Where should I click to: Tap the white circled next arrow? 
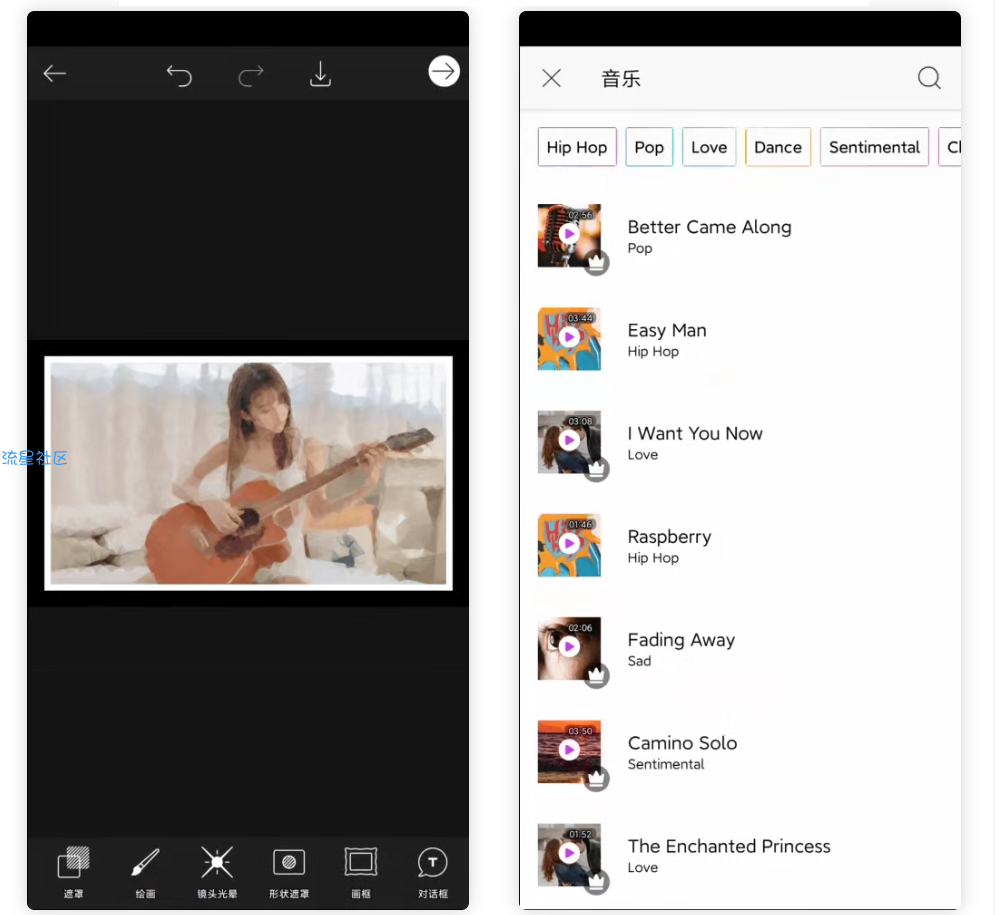pos(444,71)
